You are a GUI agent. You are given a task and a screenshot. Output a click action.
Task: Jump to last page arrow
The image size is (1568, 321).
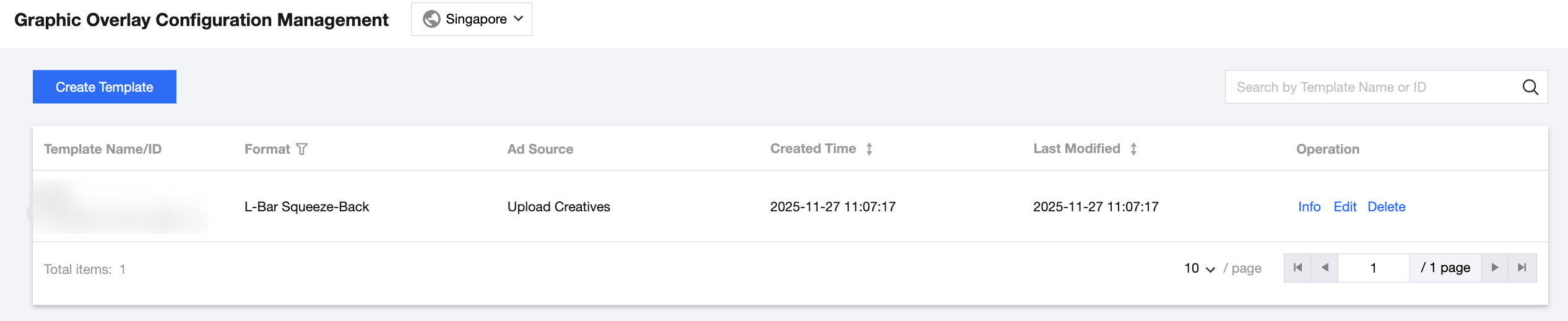[x=1522, y=268]
